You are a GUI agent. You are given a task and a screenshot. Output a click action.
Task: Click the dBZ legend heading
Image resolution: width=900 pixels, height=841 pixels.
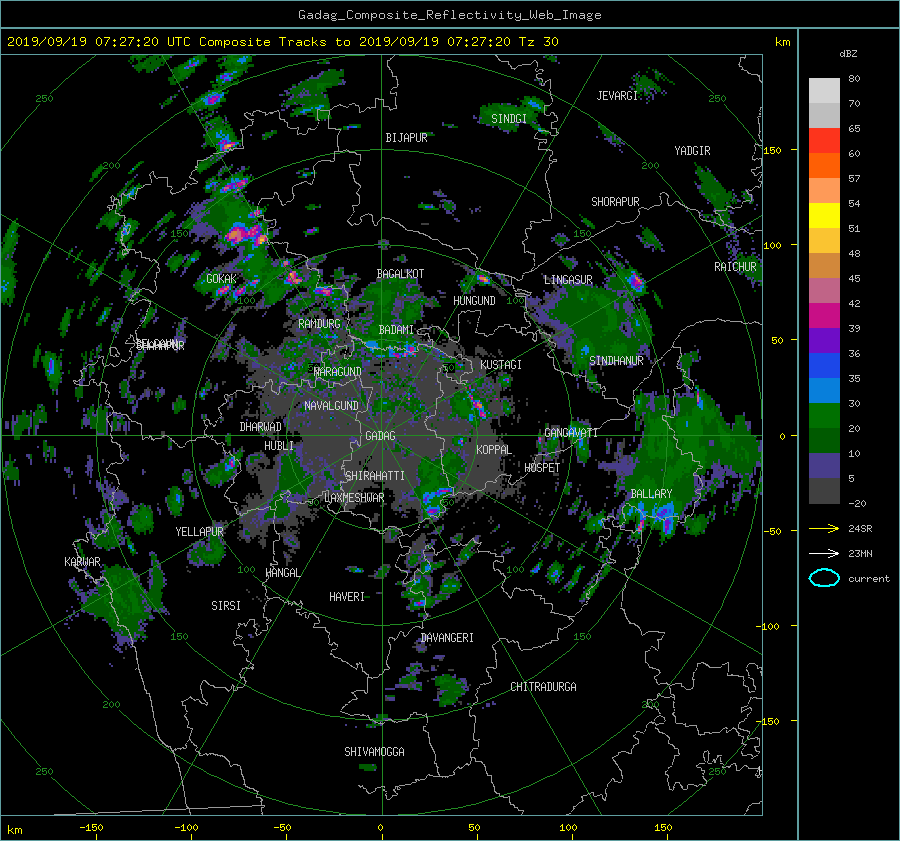click(848, 53)
